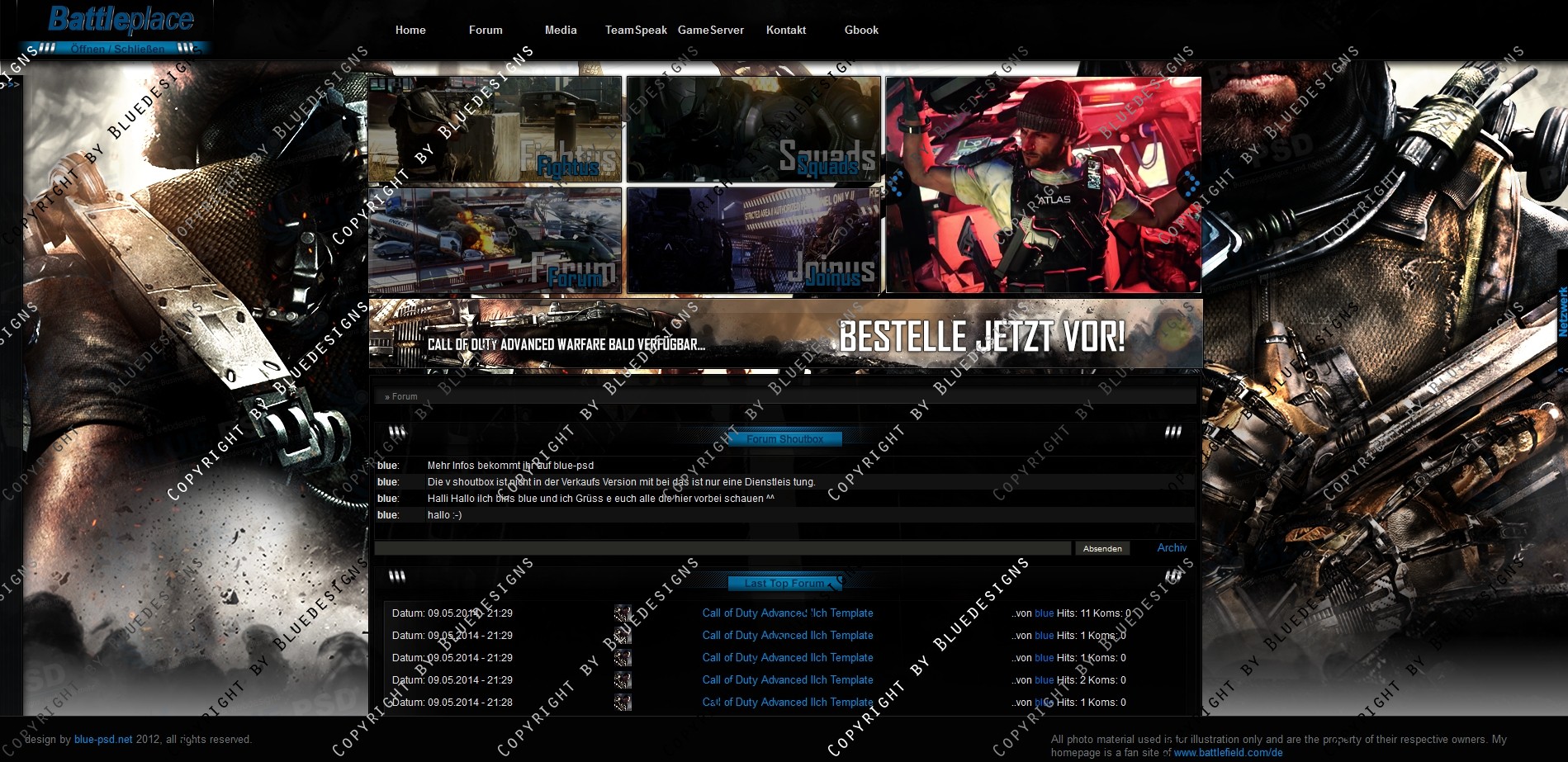Click the Forum Shoutbox header

(x=785, y=439)
